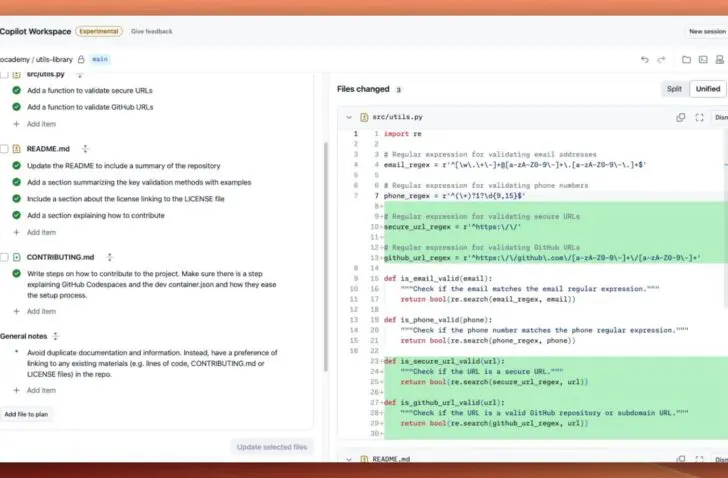Click the undo arrow icon
Screen dimensions: 728x478
coord(644,59)
